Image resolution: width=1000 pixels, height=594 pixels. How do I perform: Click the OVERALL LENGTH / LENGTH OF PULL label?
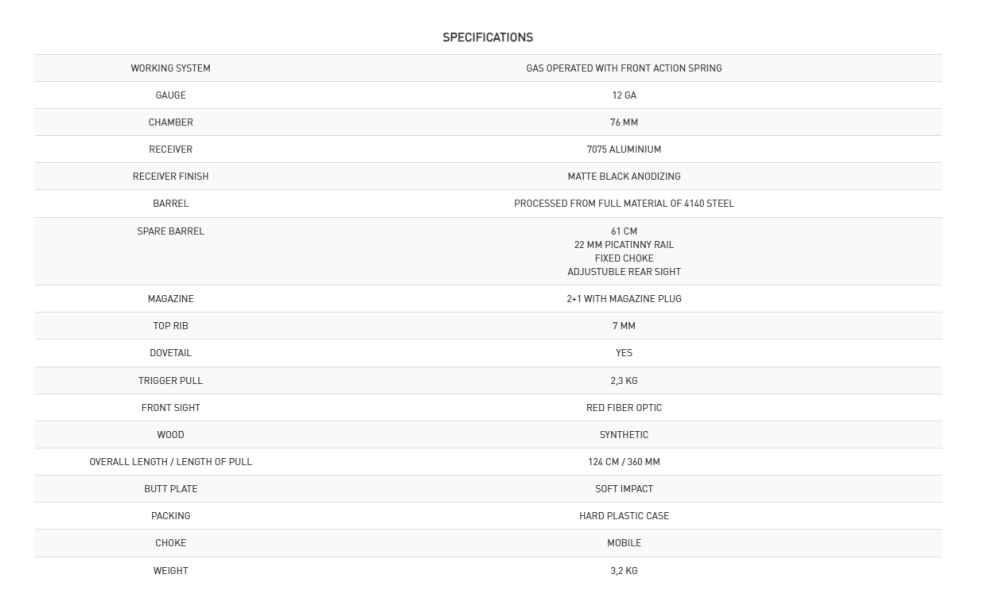[x=171, y=461]
